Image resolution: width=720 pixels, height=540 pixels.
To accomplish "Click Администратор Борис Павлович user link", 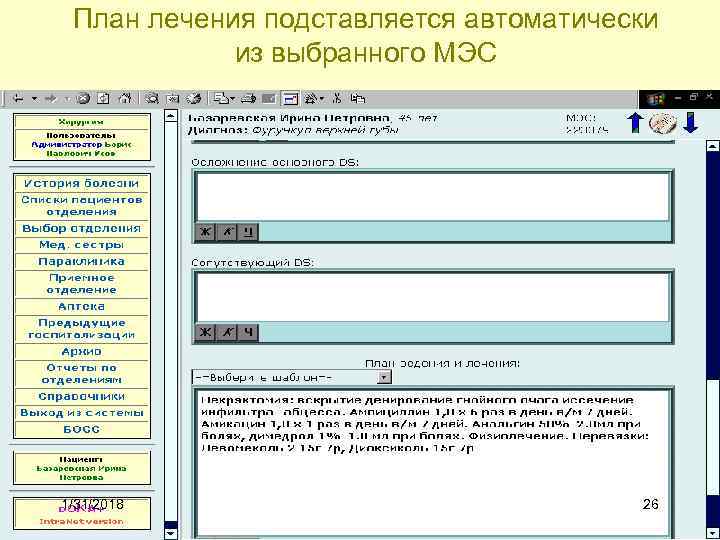I will pyautogui.click(x=81, y=149).
